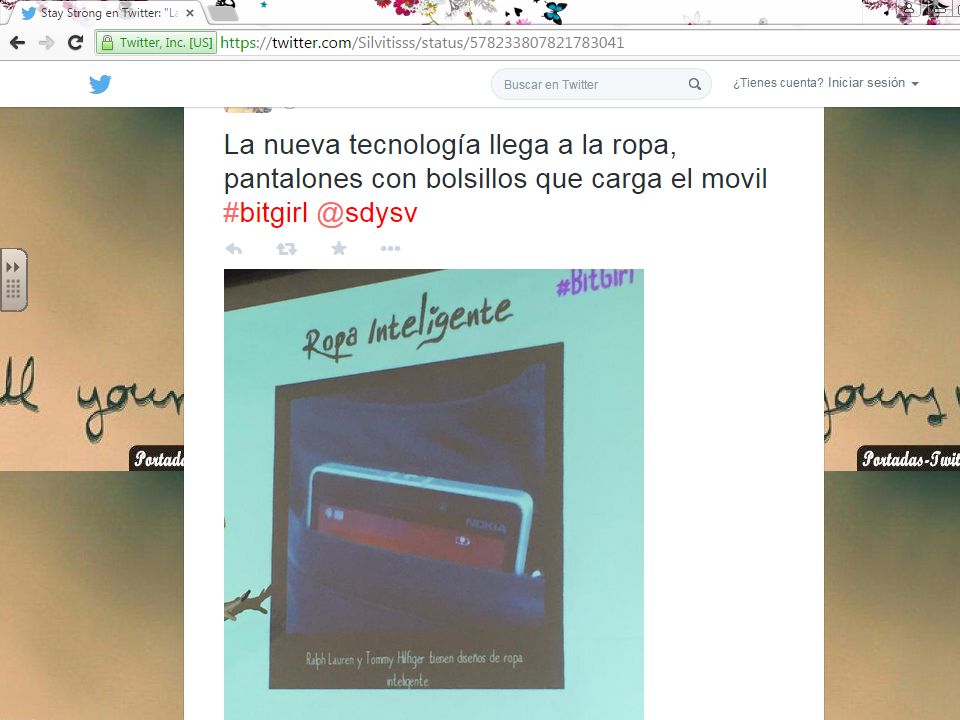Open more tweet options ellipsis
Image resolution: width=960 pixels, height=720 pixels.
(x=390, y=249)
